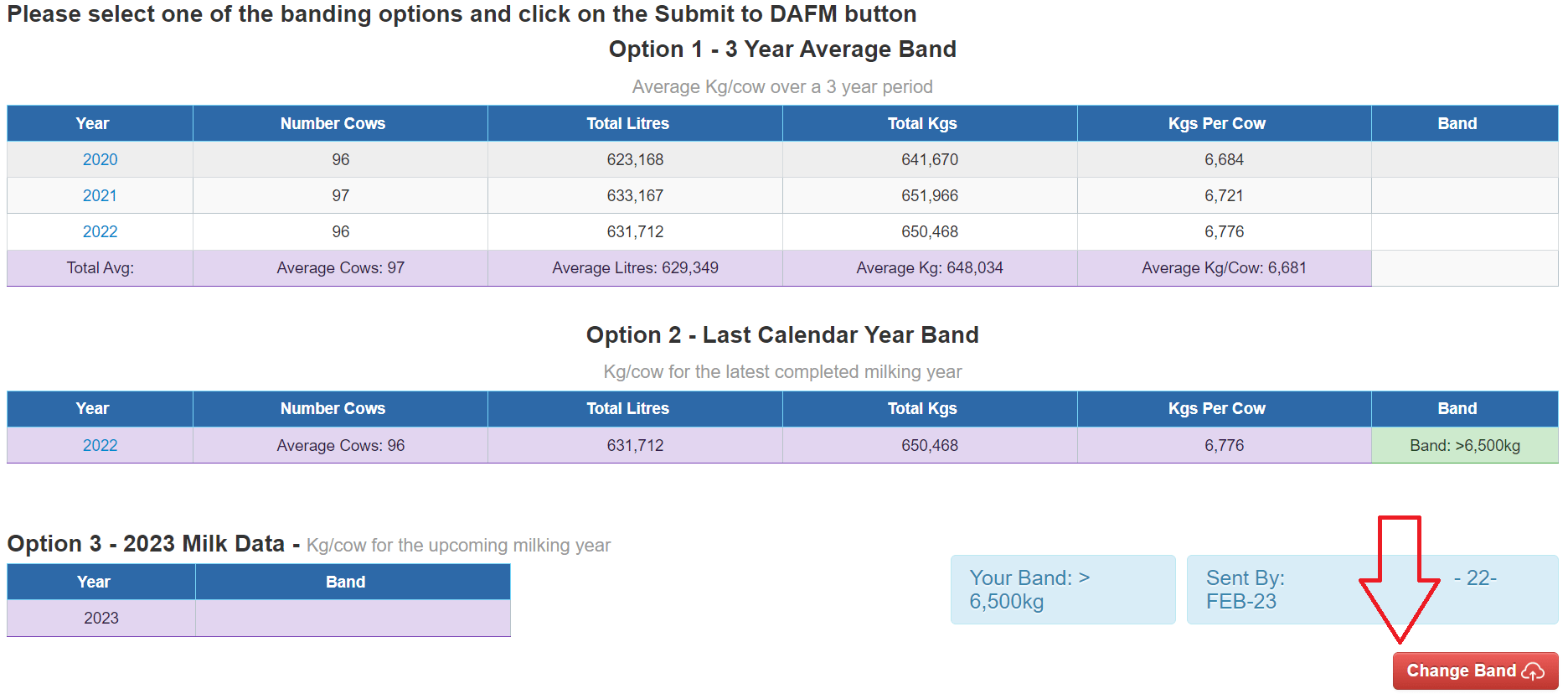Click the cloud upload icon on Change Band
Viewport: 1568px width, 694px height.
[1533, 671]
